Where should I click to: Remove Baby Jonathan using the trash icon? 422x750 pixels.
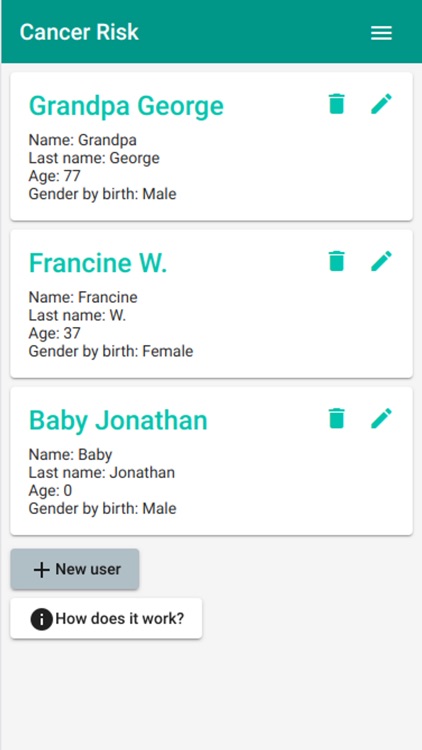pos(337,418)
